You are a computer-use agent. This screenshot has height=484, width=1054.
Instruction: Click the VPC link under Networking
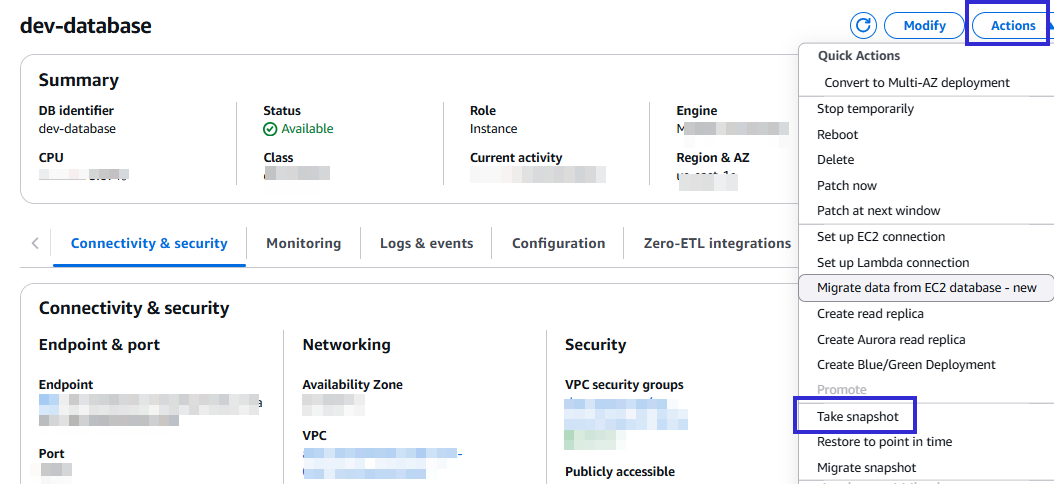[x=382, y=461]
